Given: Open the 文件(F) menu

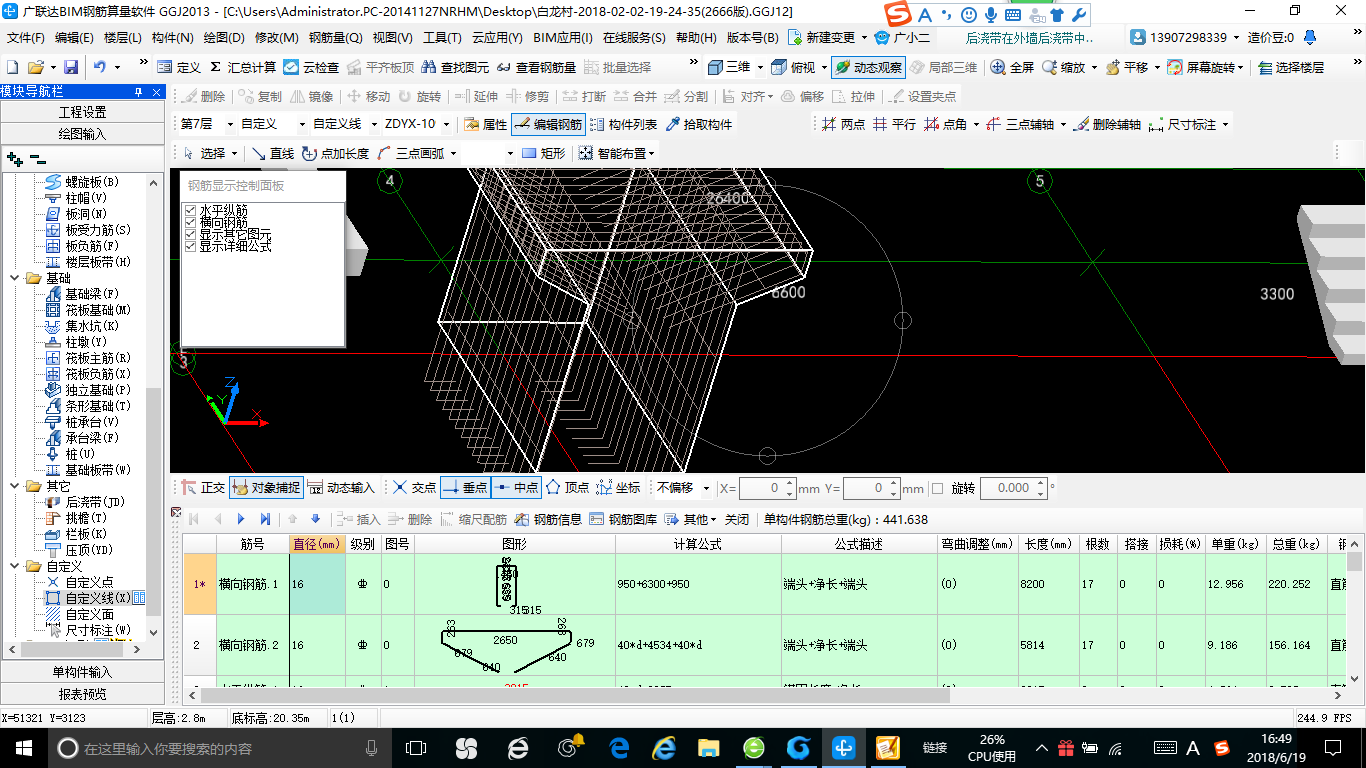Looking at the screenshot, I should 26,37.
